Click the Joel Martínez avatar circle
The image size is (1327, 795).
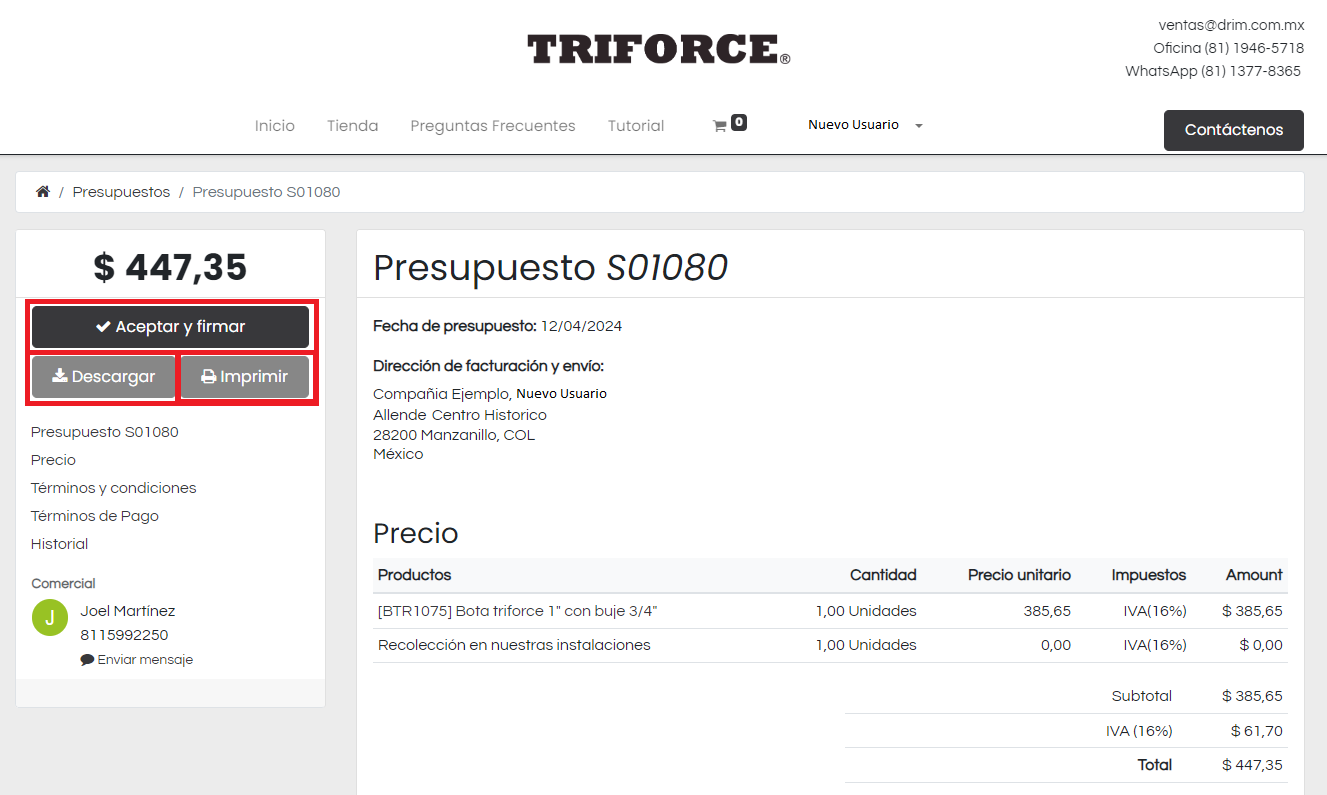tap(50, 618)
